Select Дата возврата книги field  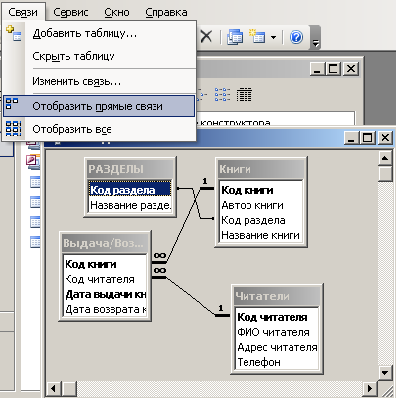105,309
